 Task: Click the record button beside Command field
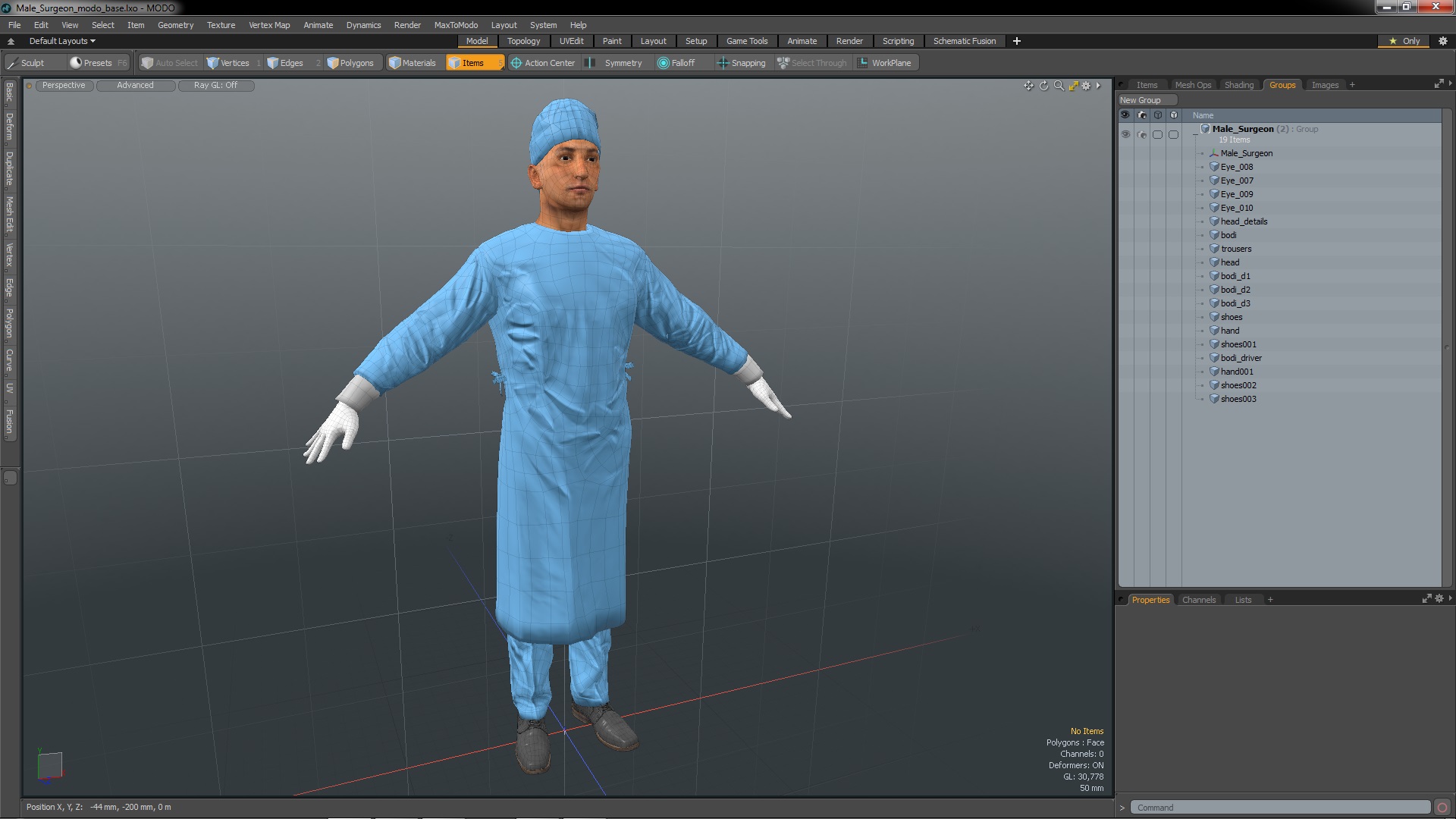point(1442,808)
